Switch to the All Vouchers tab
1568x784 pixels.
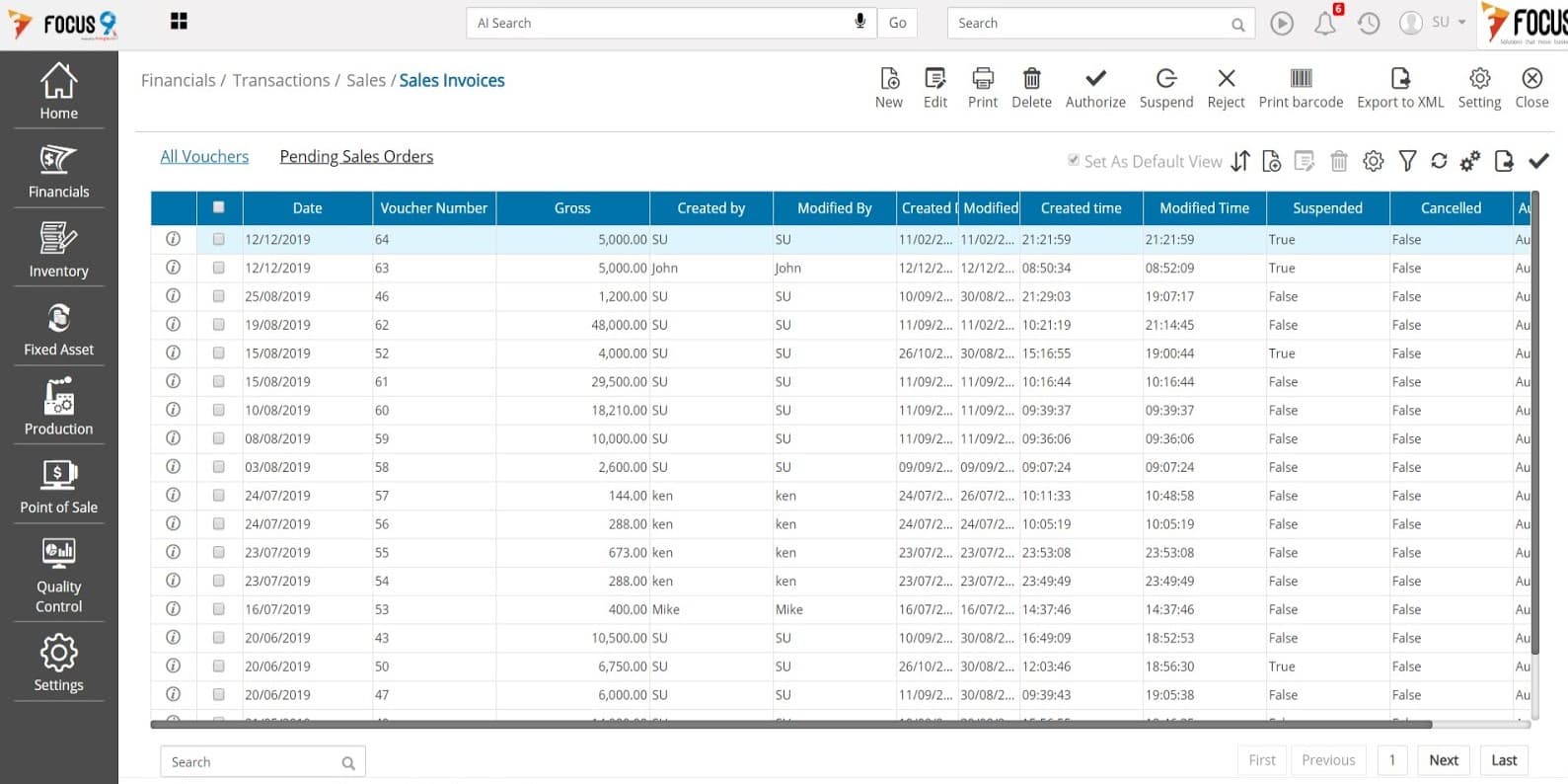204,156
